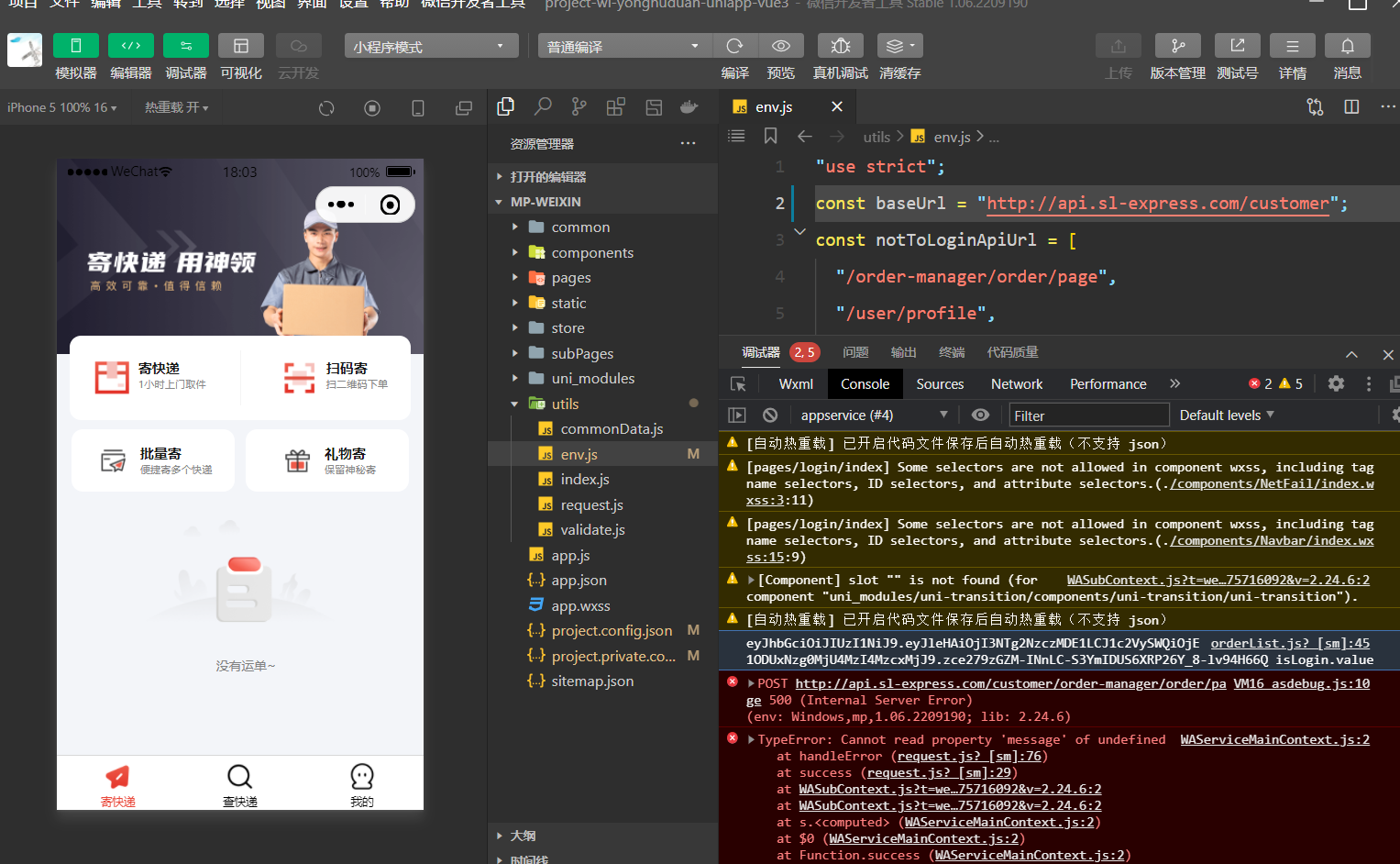Open the Wxml devtools tab

click(x=796, y=384)
